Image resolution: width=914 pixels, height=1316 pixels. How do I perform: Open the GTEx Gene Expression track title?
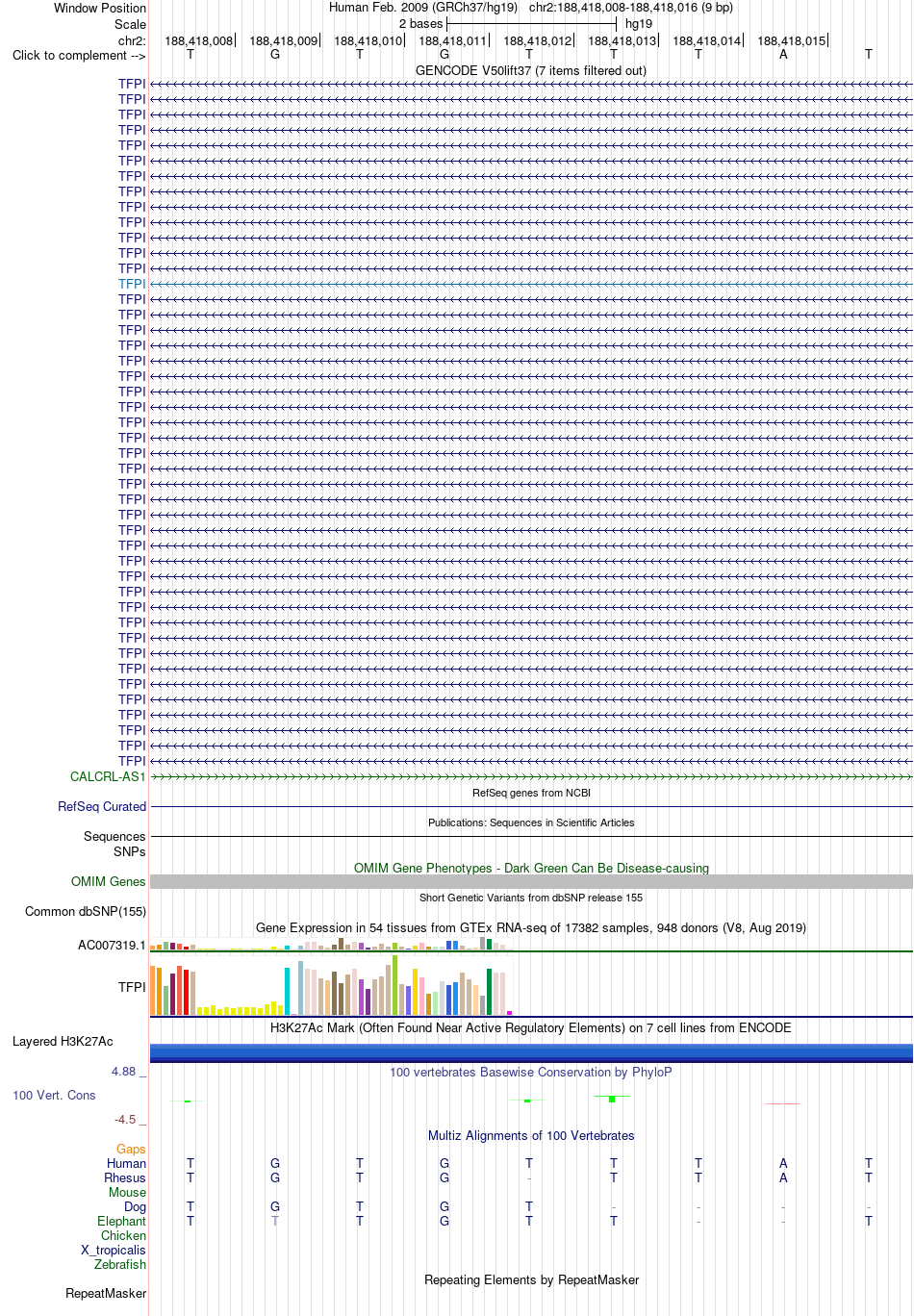(531, 928)
